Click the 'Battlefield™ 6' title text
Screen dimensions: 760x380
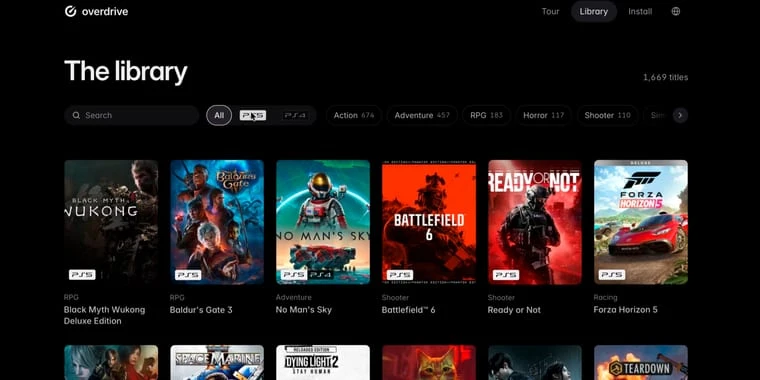point(409,310)
